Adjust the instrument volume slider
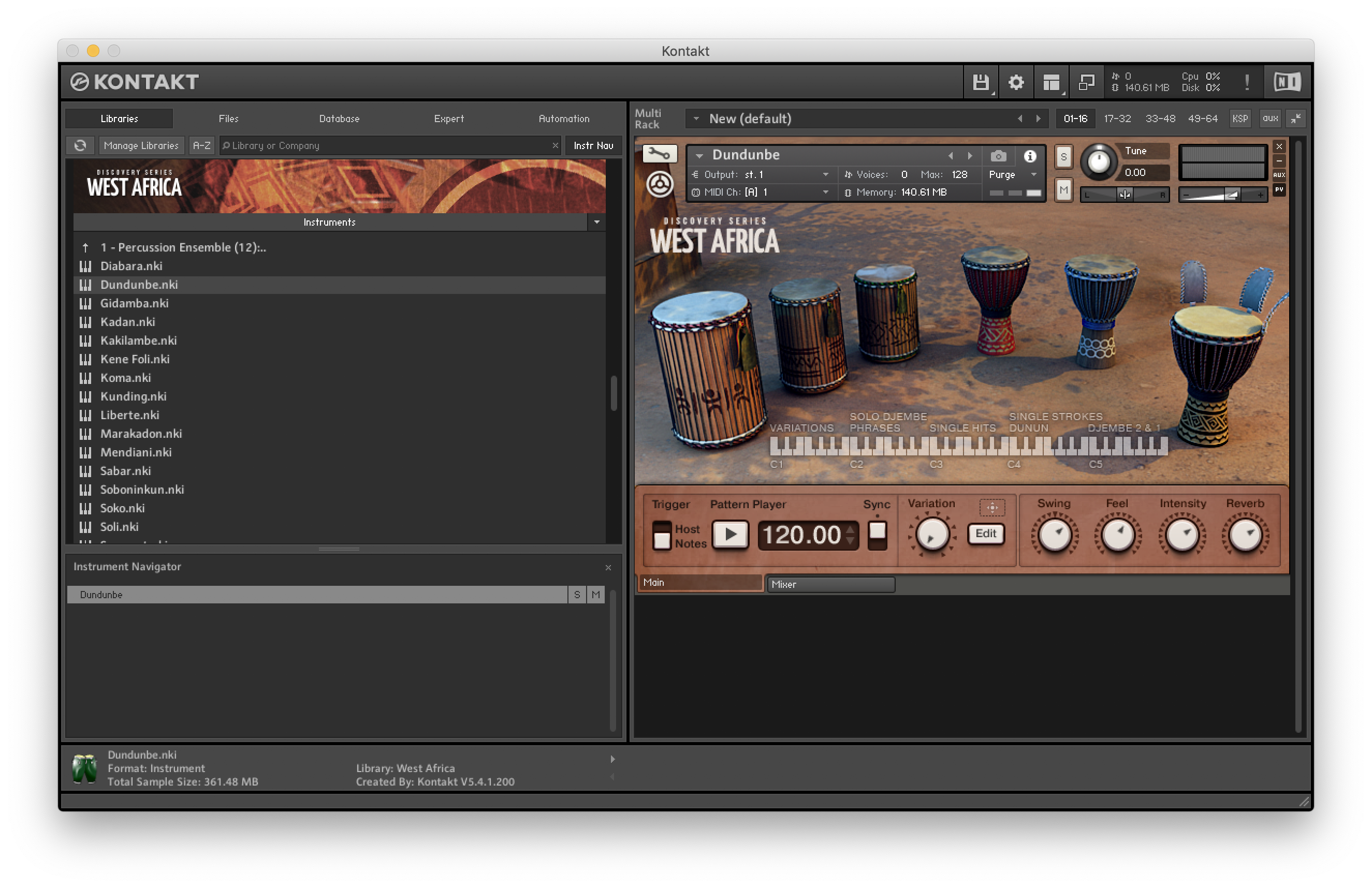 click(x=1222, y=195)
